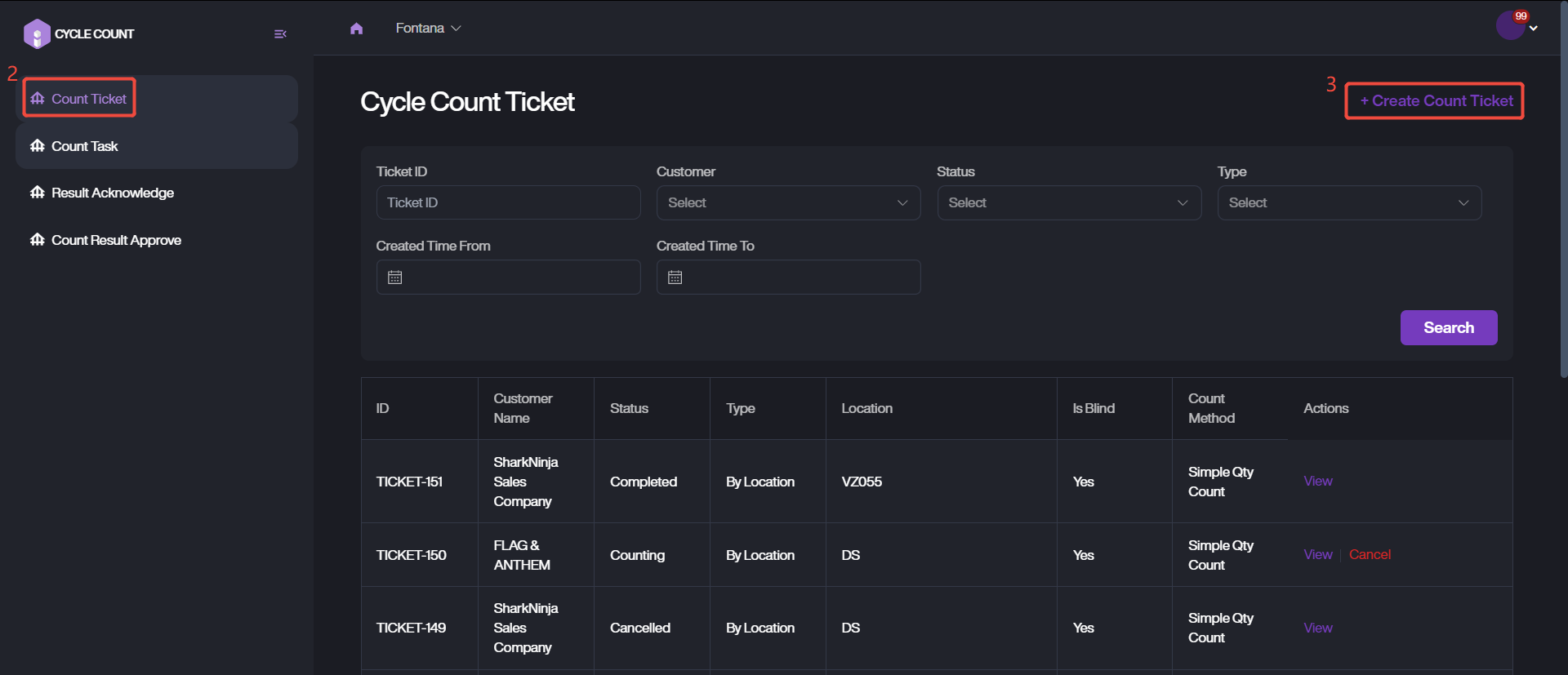Click the Count Task sidebar icon
This screenshot has width=1568, height=675.
(x=38, y=146)
